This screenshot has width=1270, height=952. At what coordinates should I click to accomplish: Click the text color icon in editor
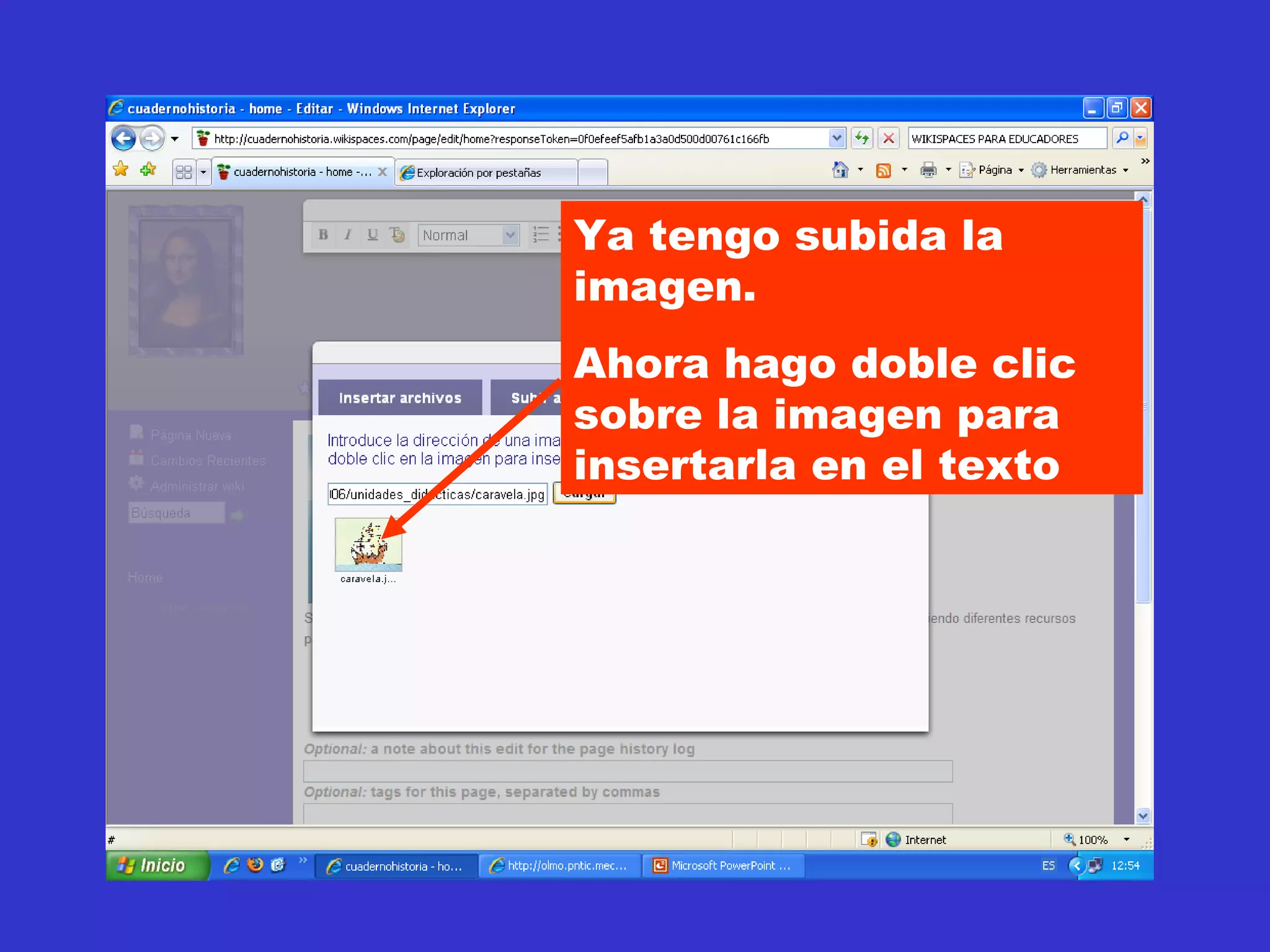pos(397,235)
